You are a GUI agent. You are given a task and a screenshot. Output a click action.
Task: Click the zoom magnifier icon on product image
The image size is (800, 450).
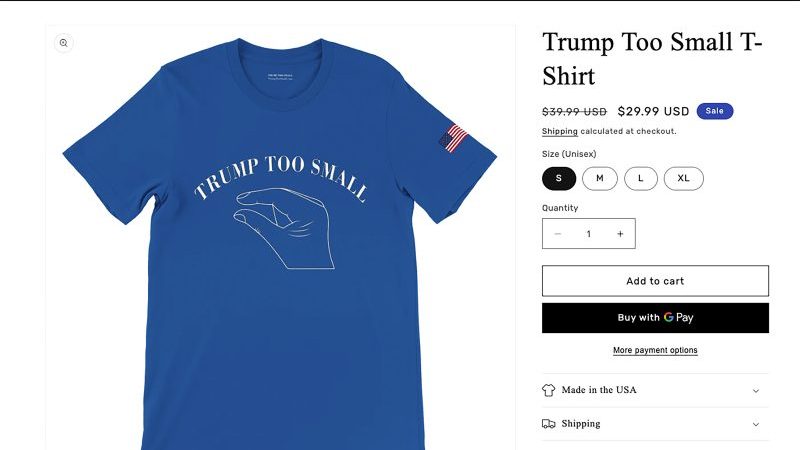[63, 43]
